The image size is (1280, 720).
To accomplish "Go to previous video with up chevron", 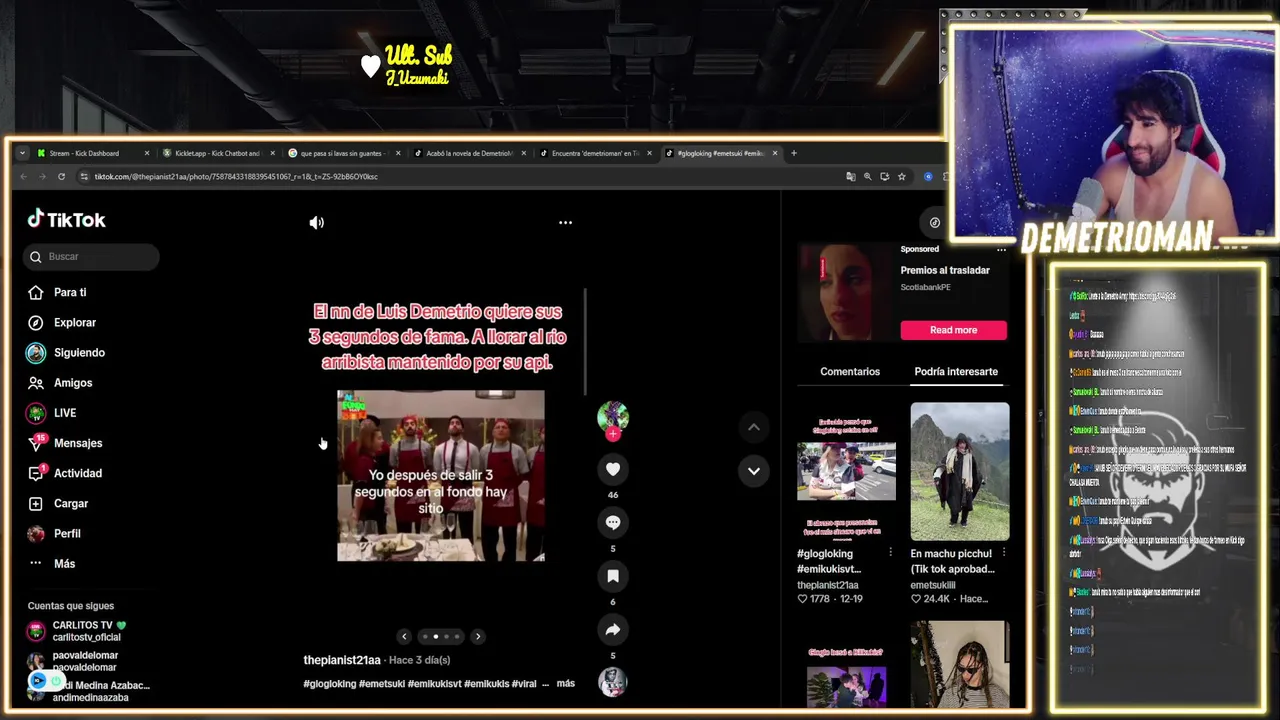I will [x=754, y=427].
